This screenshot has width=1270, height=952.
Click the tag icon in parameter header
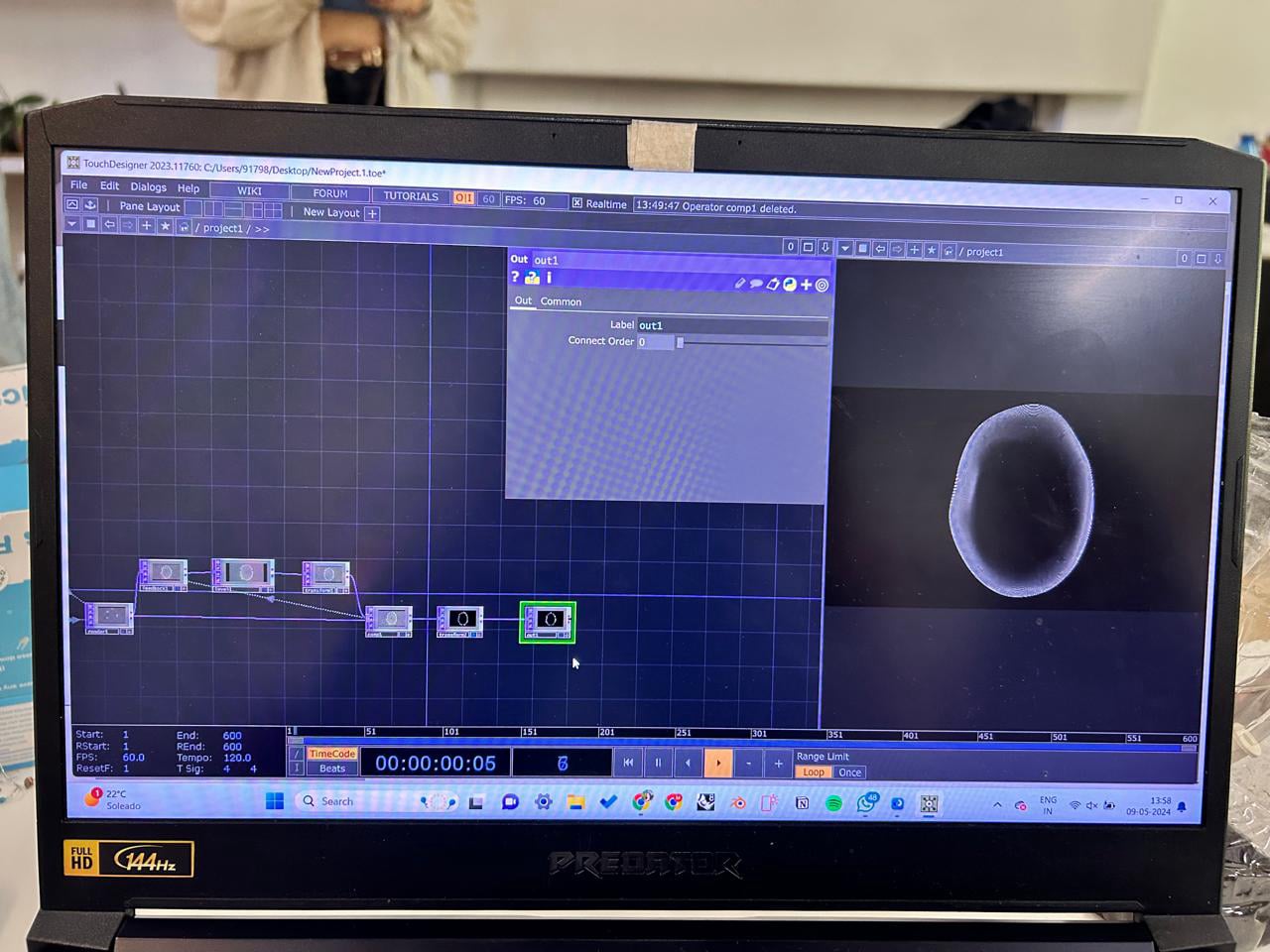coord(773,285)
